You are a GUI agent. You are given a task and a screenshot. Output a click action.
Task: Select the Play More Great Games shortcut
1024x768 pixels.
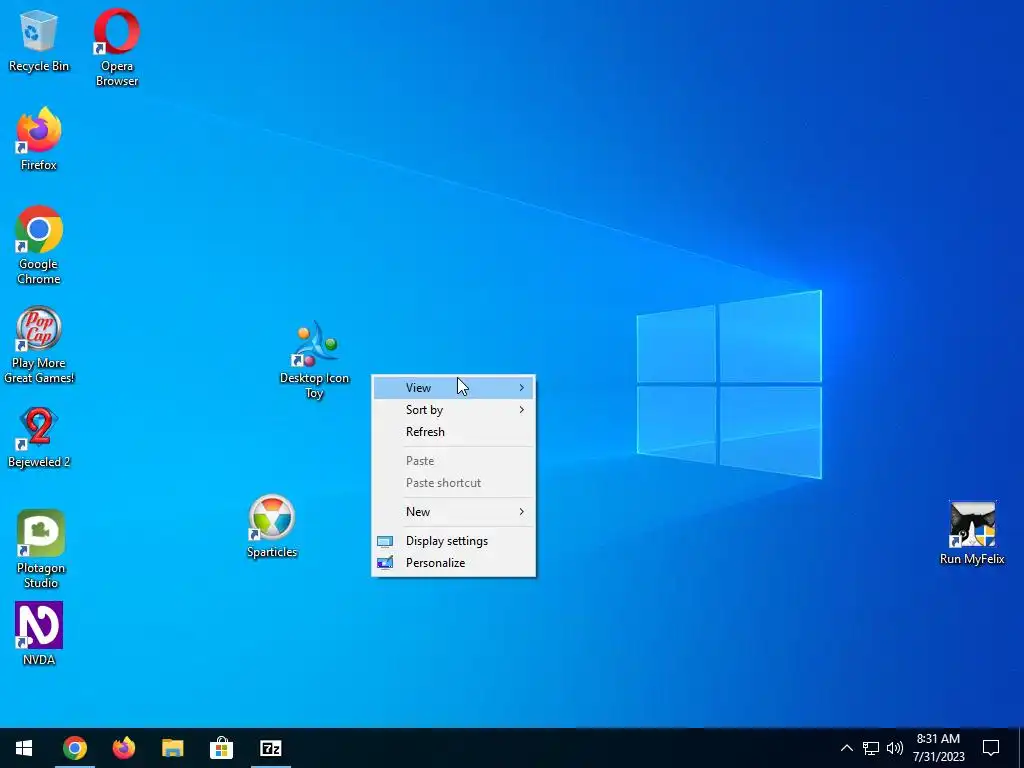pyautogui.click(x=39, y=345)
